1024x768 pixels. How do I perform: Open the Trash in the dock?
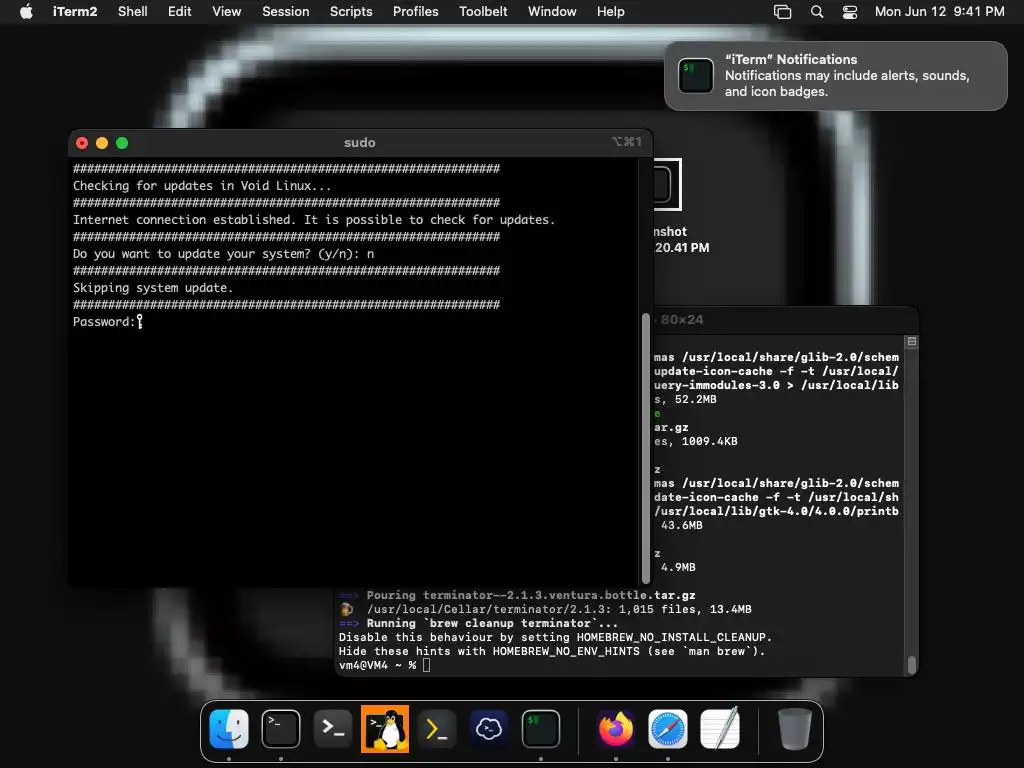pyautogui.click(x=794, y=729)
